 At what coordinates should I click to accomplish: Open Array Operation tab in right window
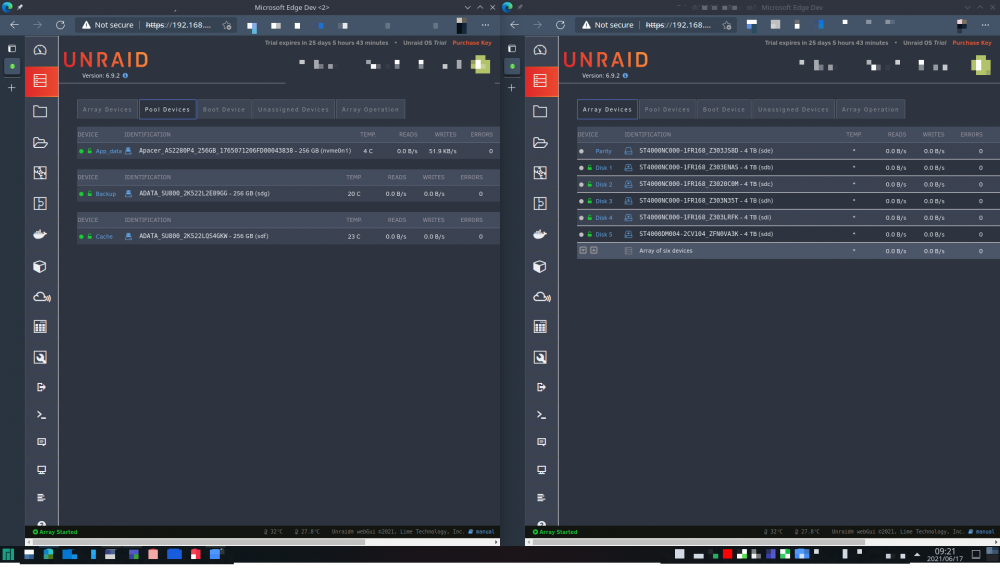pyautogui.click(x=870, y=109)
